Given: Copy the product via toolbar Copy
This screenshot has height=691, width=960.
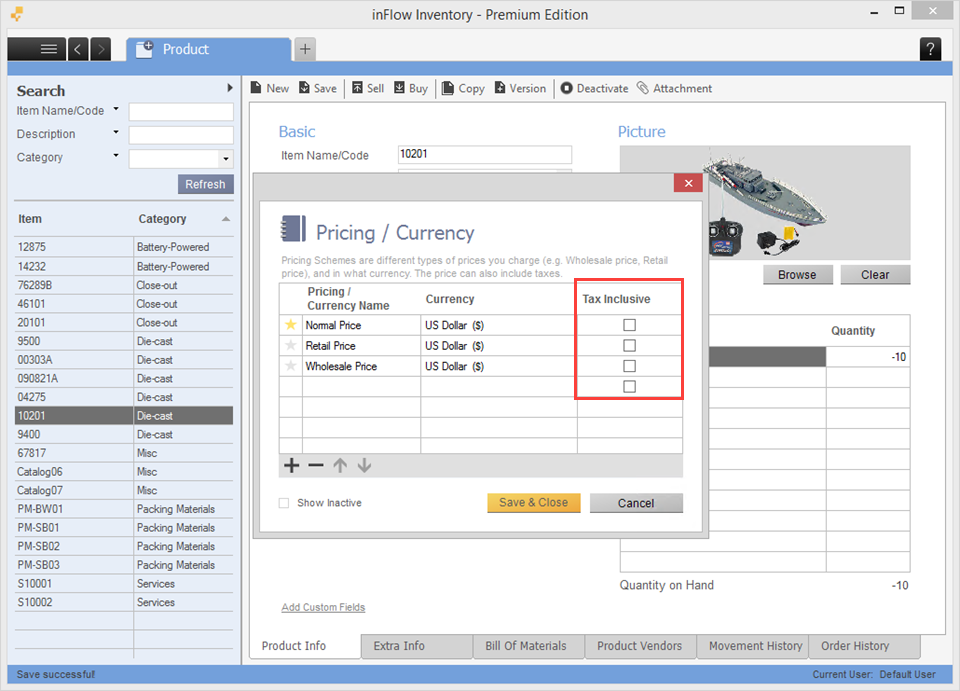Looking at the screenshot, I should [x=463, y=88].
